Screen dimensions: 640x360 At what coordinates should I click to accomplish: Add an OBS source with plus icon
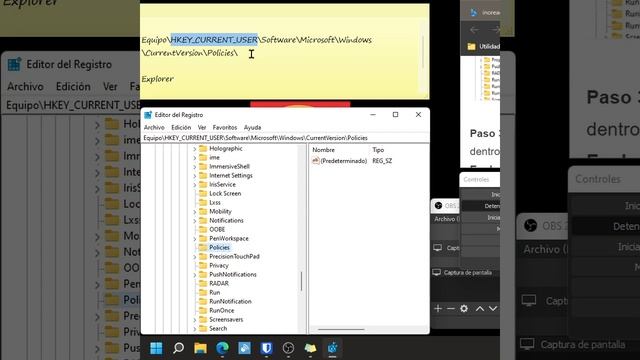click(x=438, y=309)
